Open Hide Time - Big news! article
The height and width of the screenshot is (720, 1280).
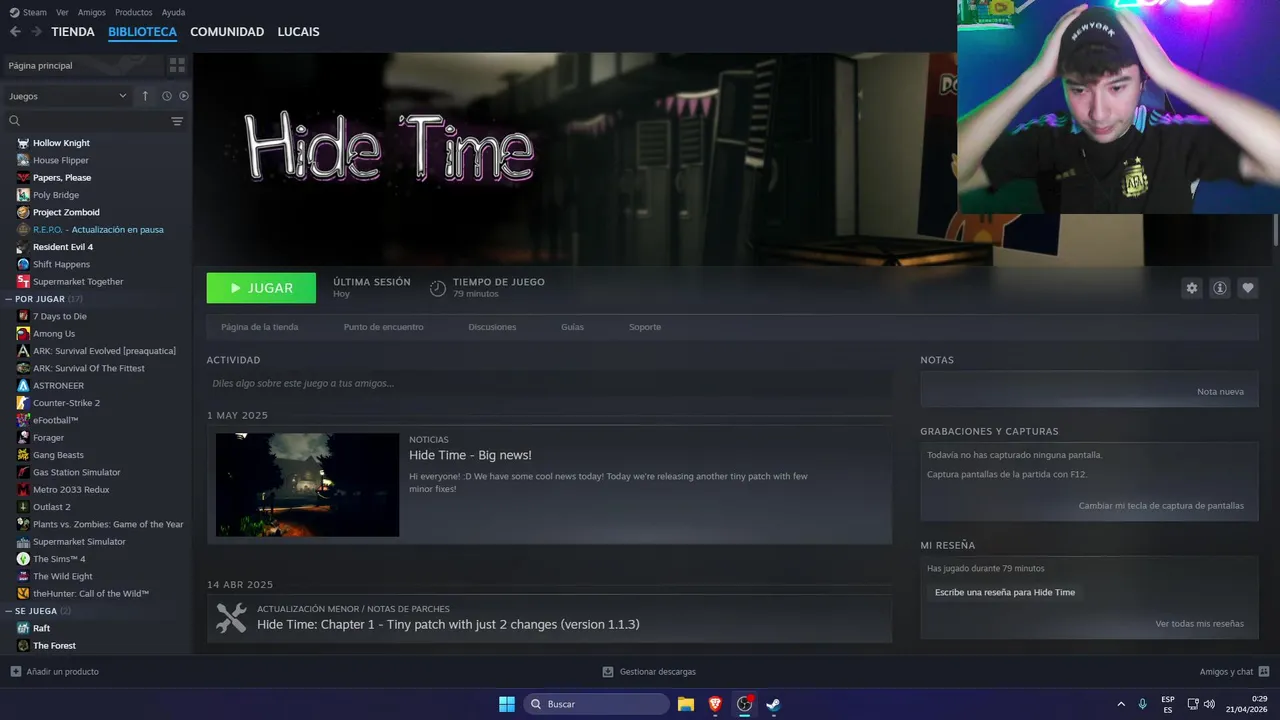(470, 455)
